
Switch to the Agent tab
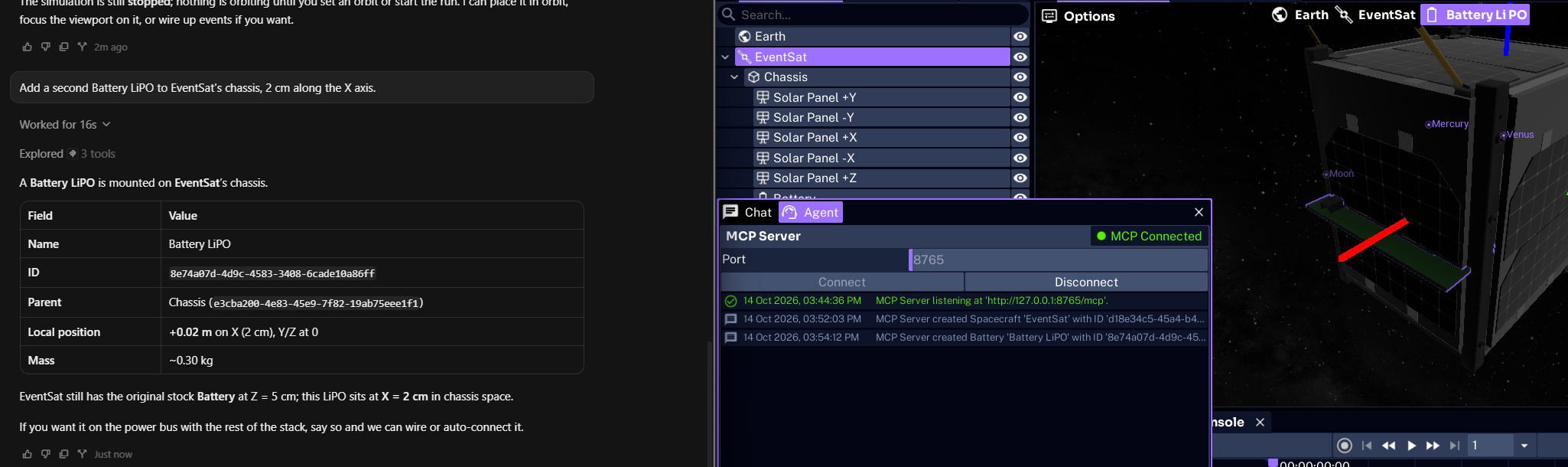[x=811, y=212]
